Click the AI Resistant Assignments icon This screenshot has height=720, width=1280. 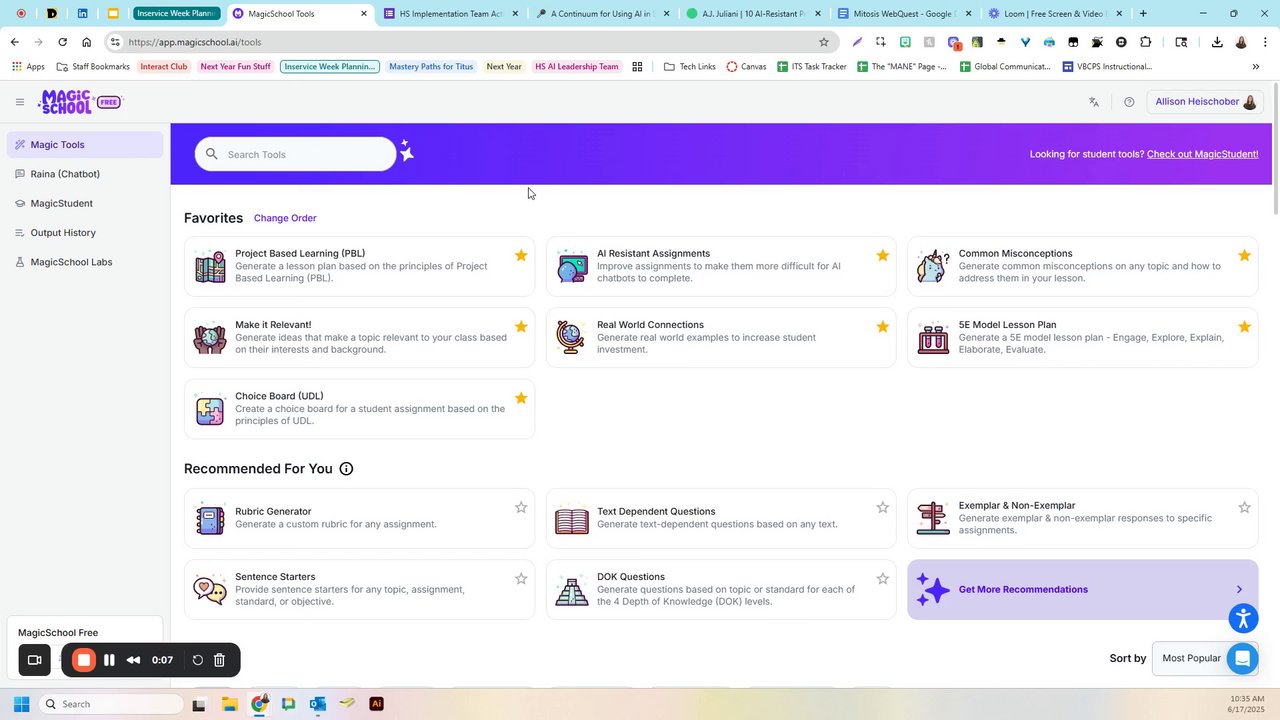(572, 266)
